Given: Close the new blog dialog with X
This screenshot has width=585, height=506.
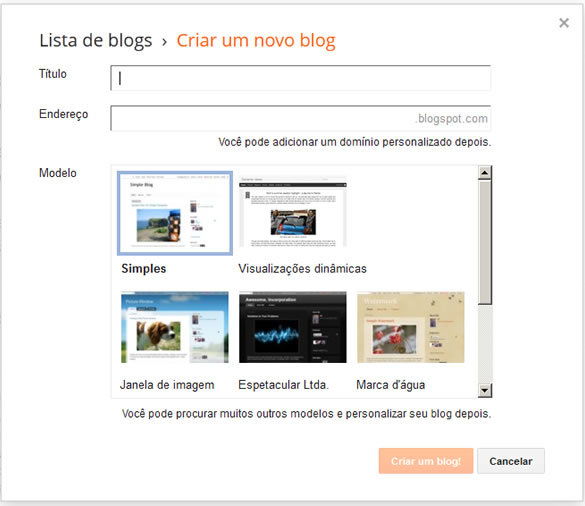Looking at the screenshot, I should tap(564, 23).
